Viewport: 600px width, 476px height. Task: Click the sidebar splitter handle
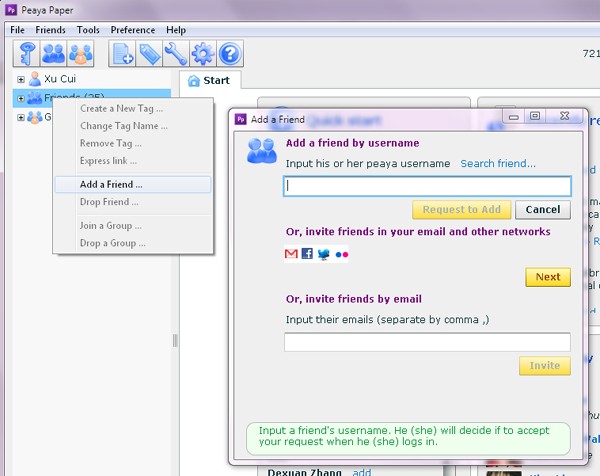[175, 341]
